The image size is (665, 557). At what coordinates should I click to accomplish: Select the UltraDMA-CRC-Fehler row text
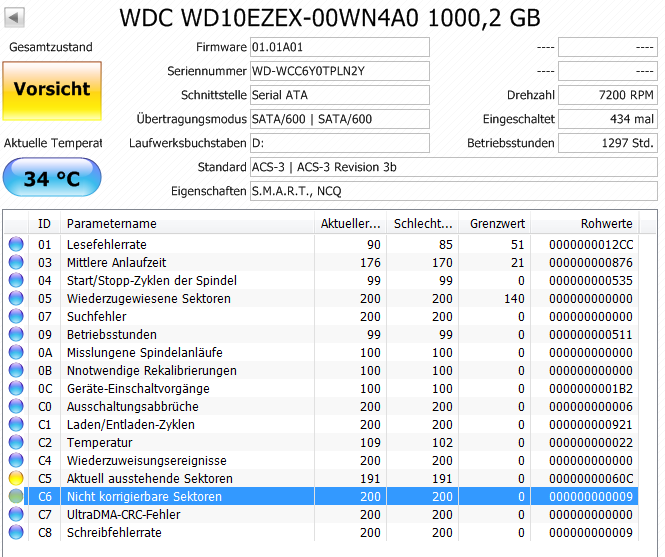[x=123, y=515]
